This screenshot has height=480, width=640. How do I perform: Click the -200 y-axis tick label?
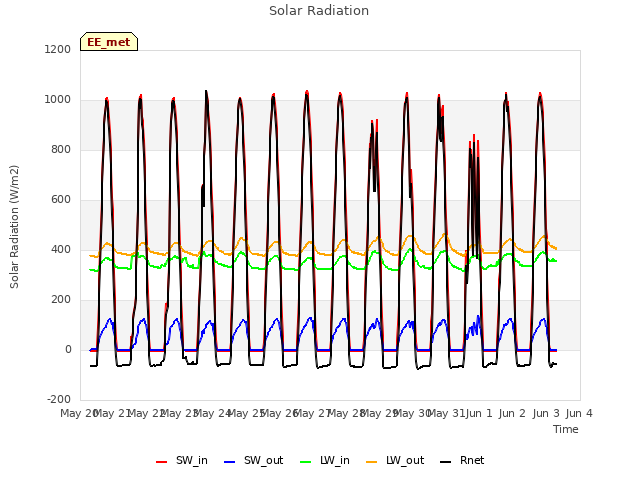coord(59,399)
